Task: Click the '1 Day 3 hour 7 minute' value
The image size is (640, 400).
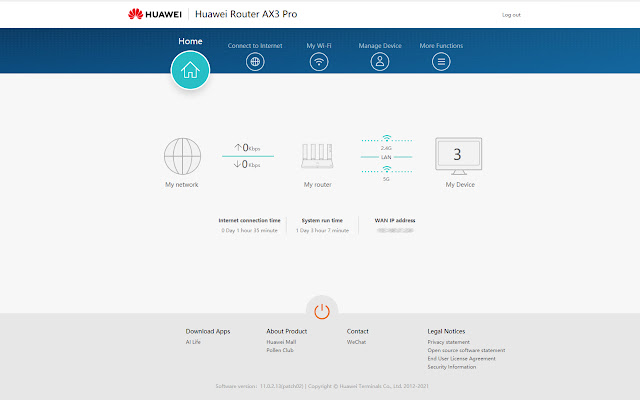Action: coord(322,231)
